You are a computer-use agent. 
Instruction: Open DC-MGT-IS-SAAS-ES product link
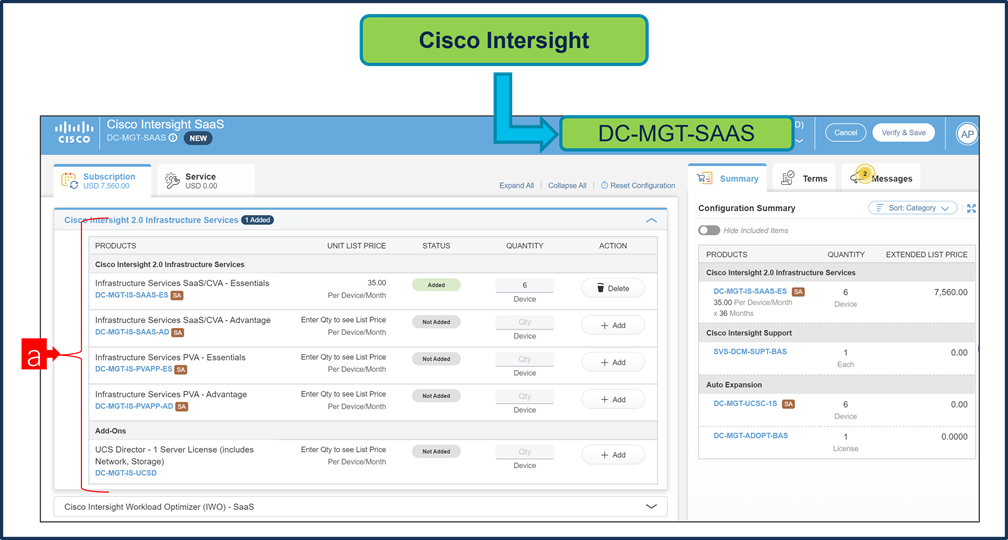tap(132, 295)
